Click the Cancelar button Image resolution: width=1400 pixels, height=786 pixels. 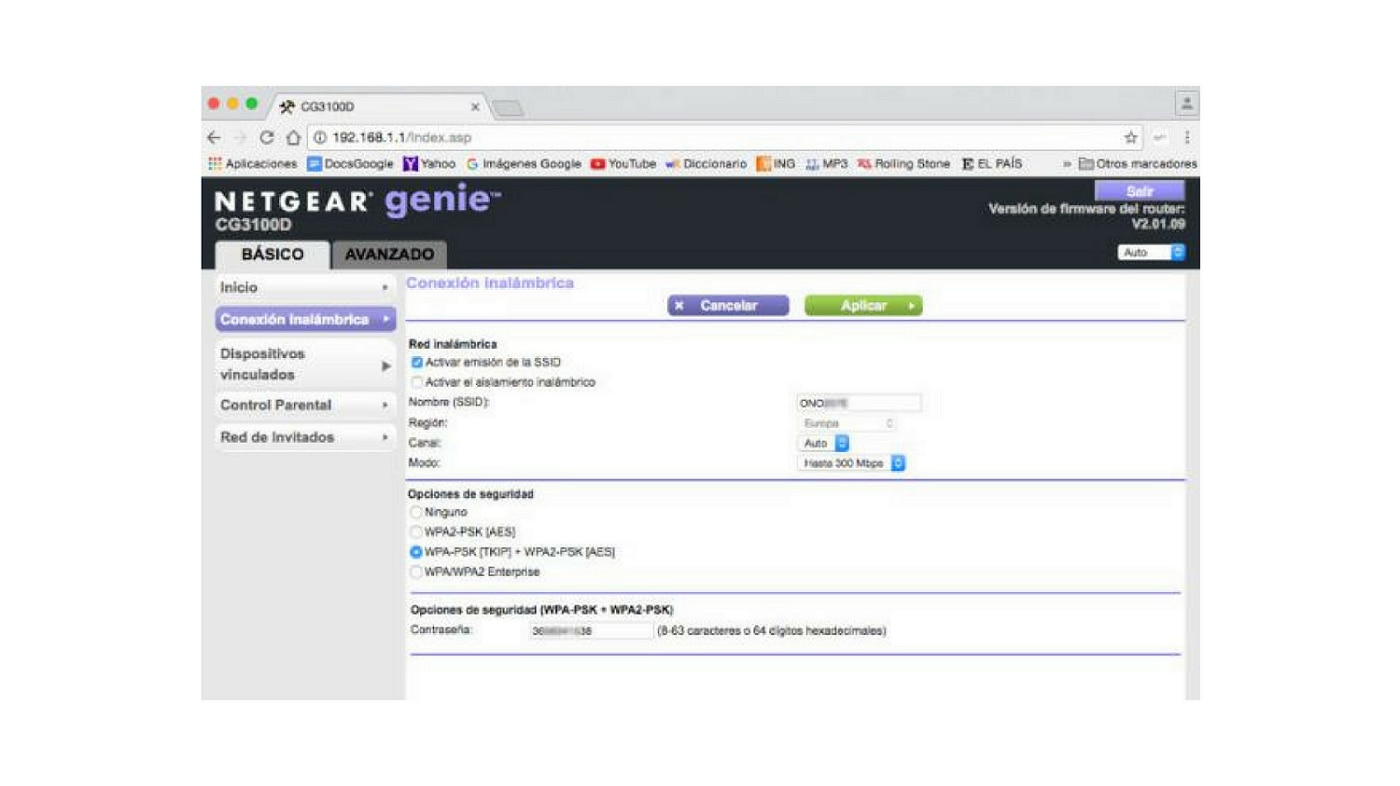728,306
